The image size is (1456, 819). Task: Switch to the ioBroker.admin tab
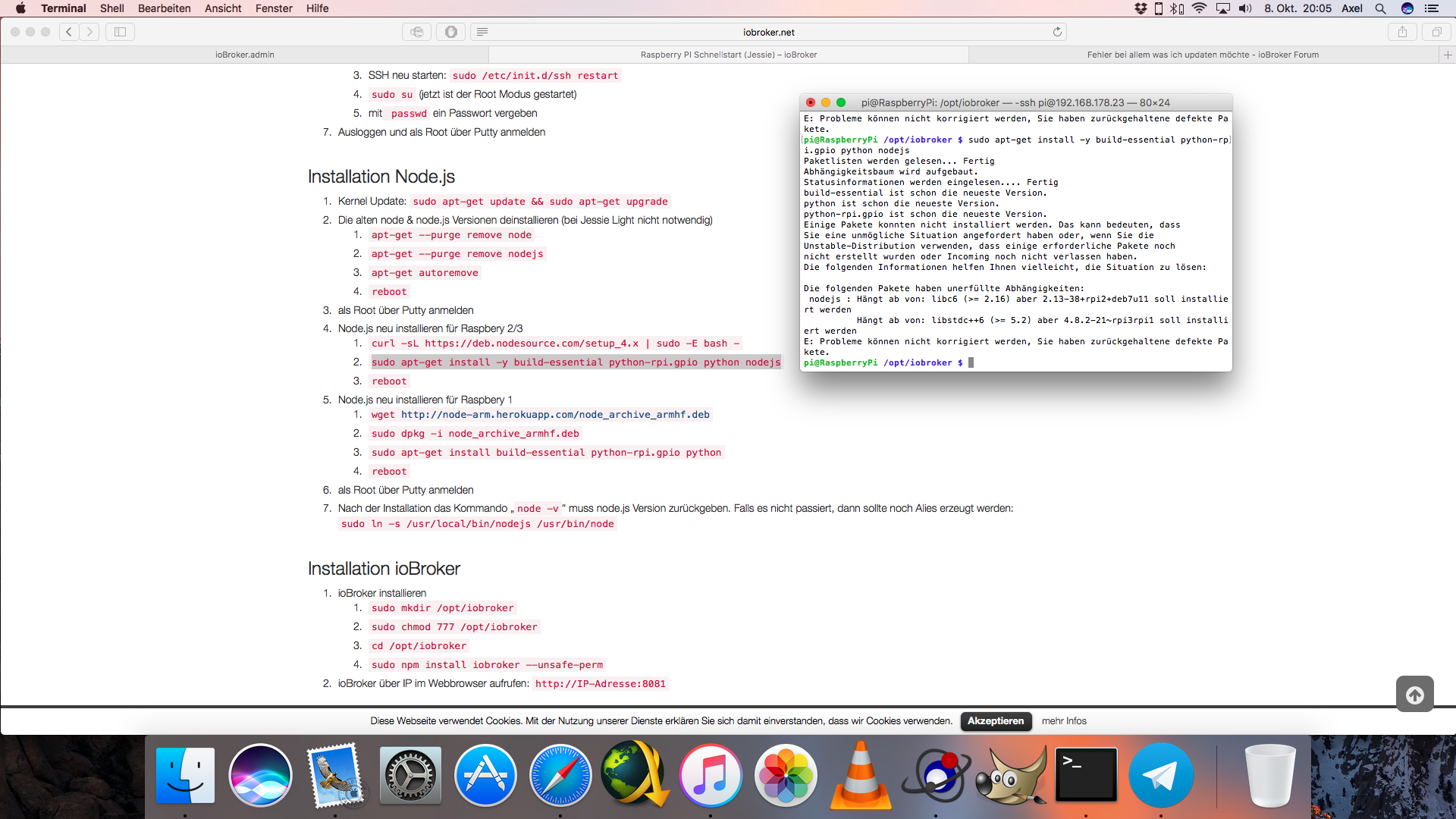click(244, 55)
